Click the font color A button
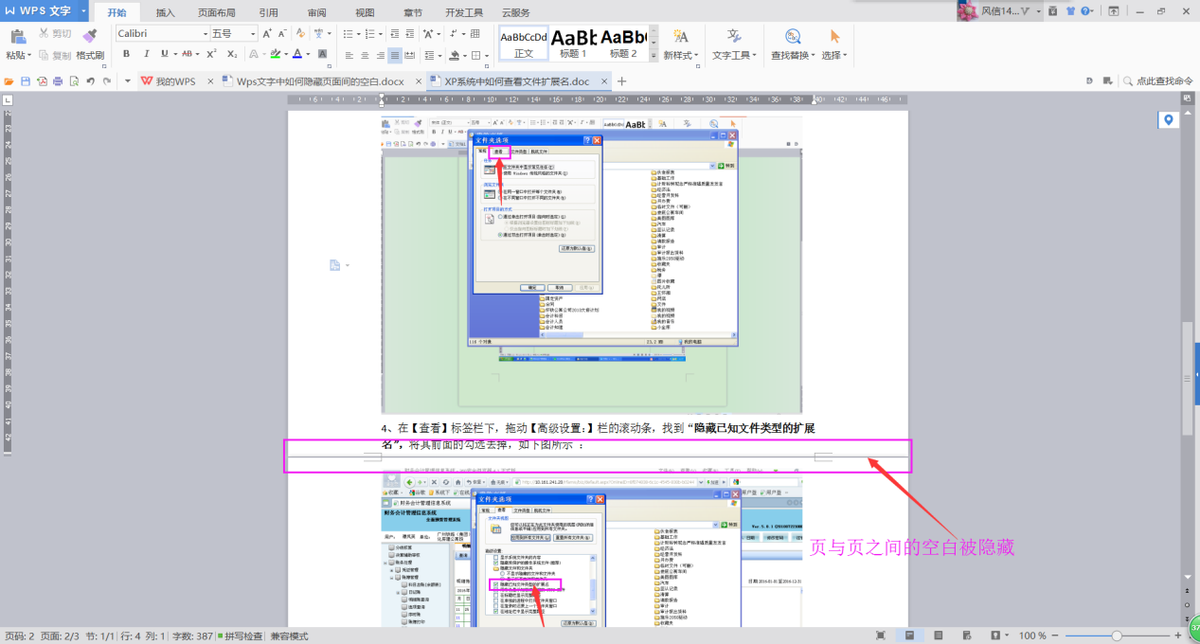This screenshot has height=644, width=1200. point(297,54)
